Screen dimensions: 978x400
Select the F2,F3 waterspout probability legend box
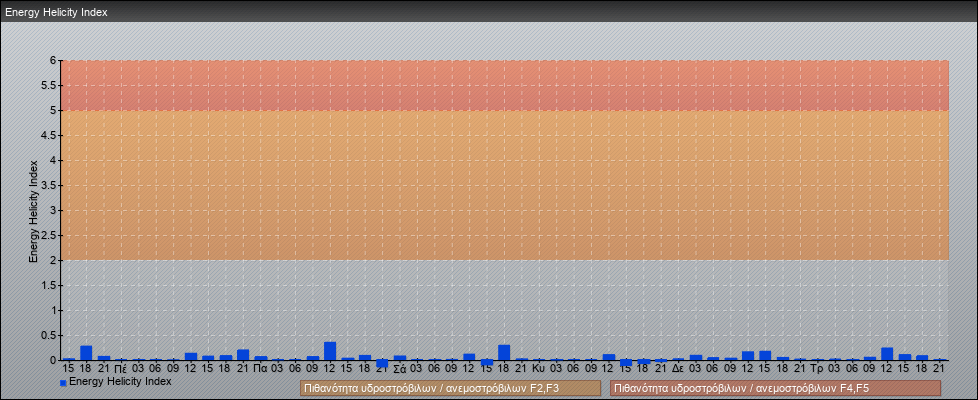coord(450,388)
